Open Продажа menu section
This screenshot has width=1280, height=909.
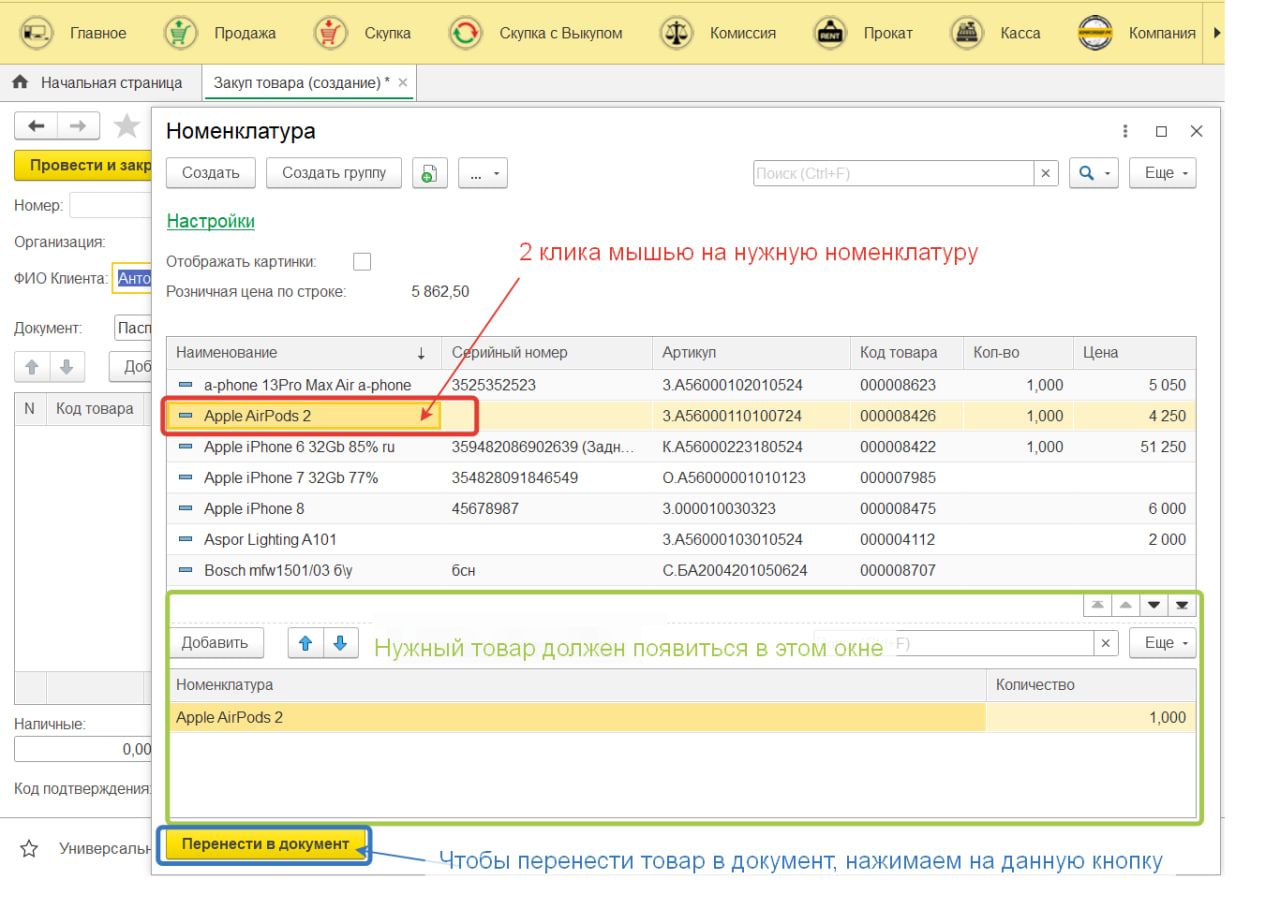coord(245,33)
